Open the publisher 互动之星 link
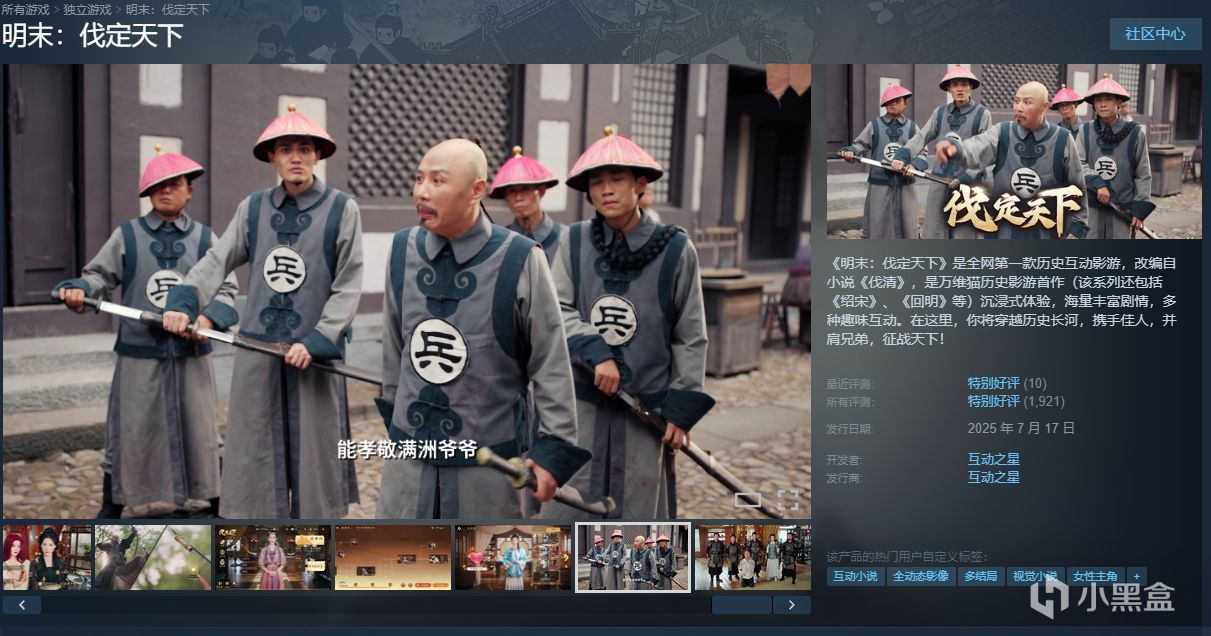1211x636 pixels. pos(994,478)
